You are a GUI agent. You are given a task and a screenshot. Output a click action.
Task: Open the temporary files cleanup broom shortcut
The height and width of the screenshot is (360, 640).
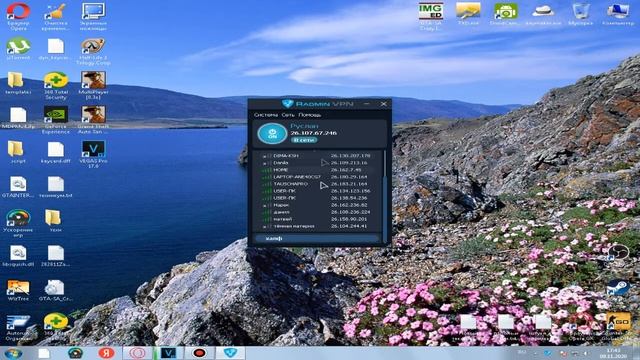(x=56, y=16)
